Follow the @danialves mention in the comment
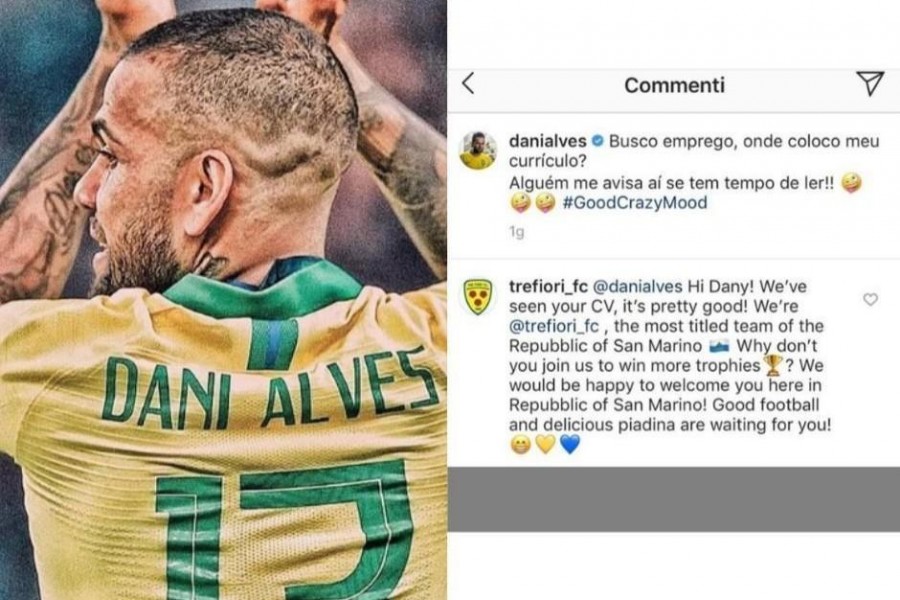Image resolution: width=900 pixels, height=600 pixels. pyautogui.click(x=637, y=287)
